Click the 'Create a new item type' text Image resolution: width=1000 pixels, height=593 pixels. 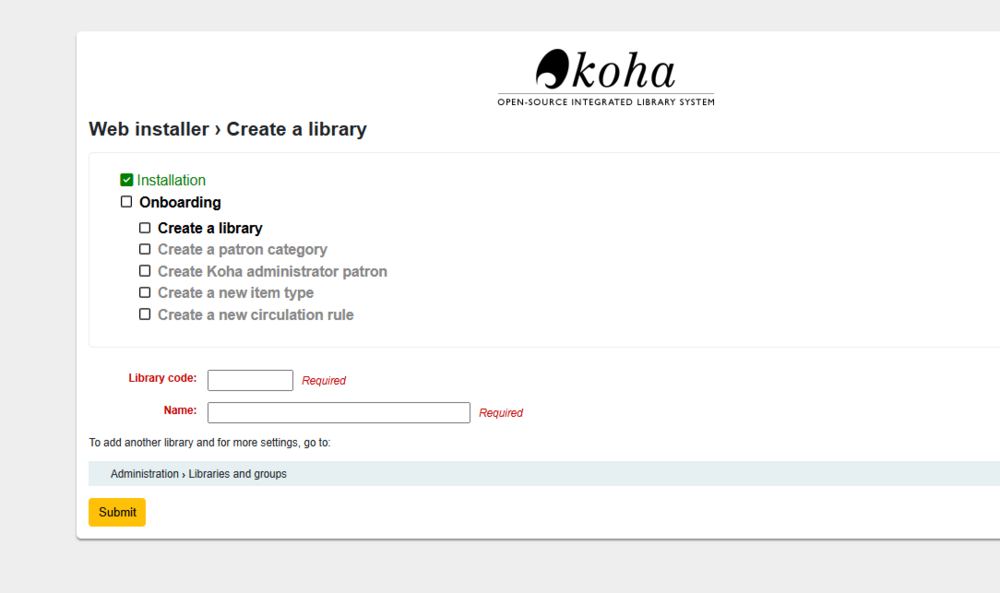coord(235,293)
